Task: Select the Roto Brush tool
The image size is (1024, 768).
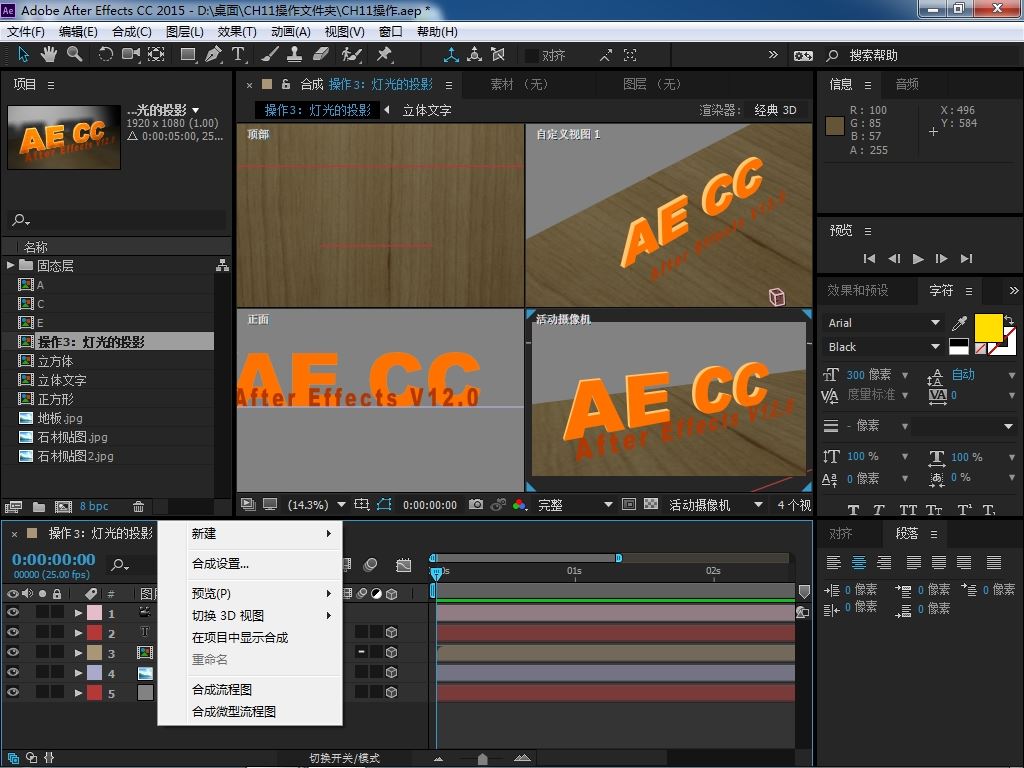Action: [351, 54]
